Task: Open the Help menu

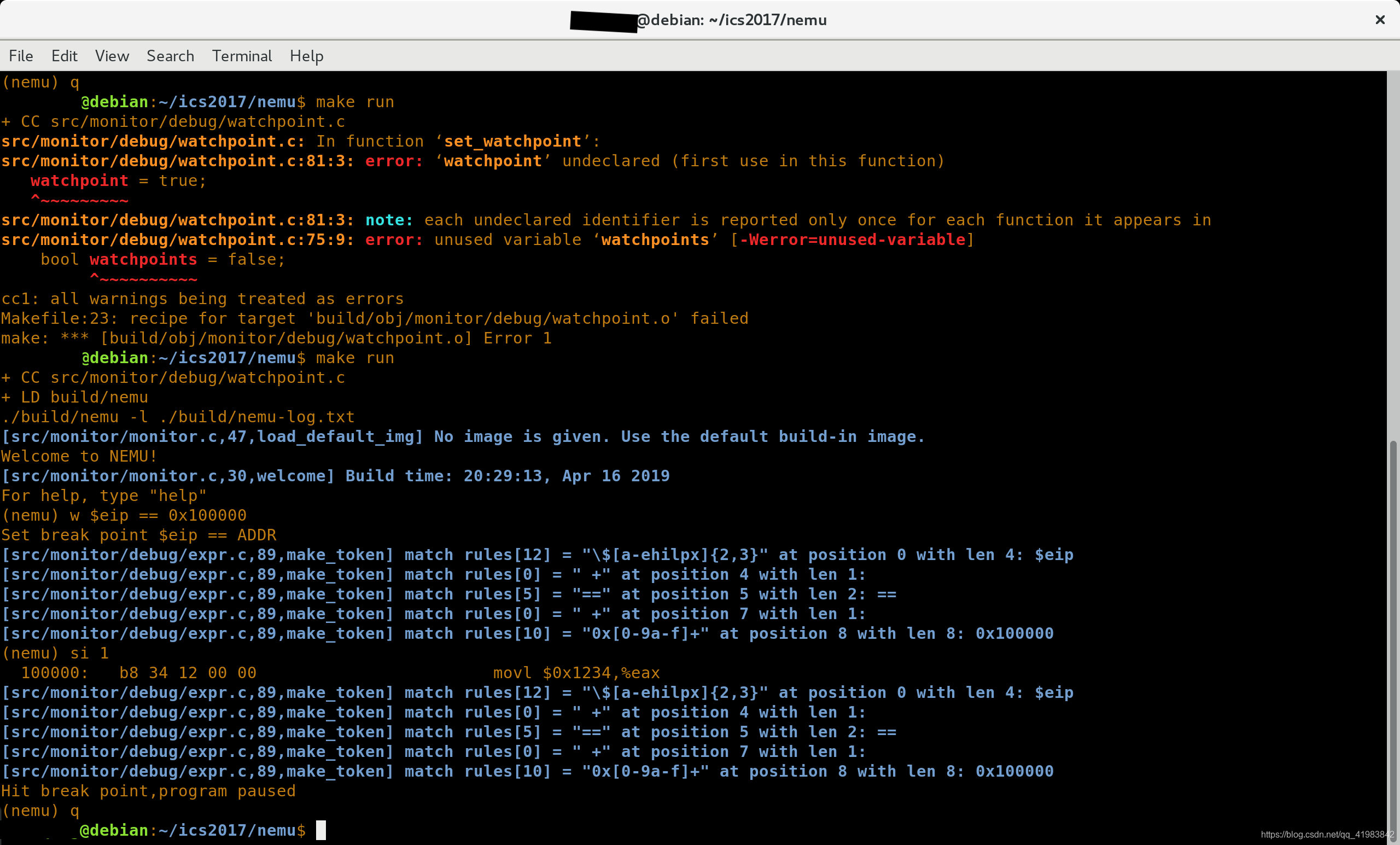Action: point(307,56)
